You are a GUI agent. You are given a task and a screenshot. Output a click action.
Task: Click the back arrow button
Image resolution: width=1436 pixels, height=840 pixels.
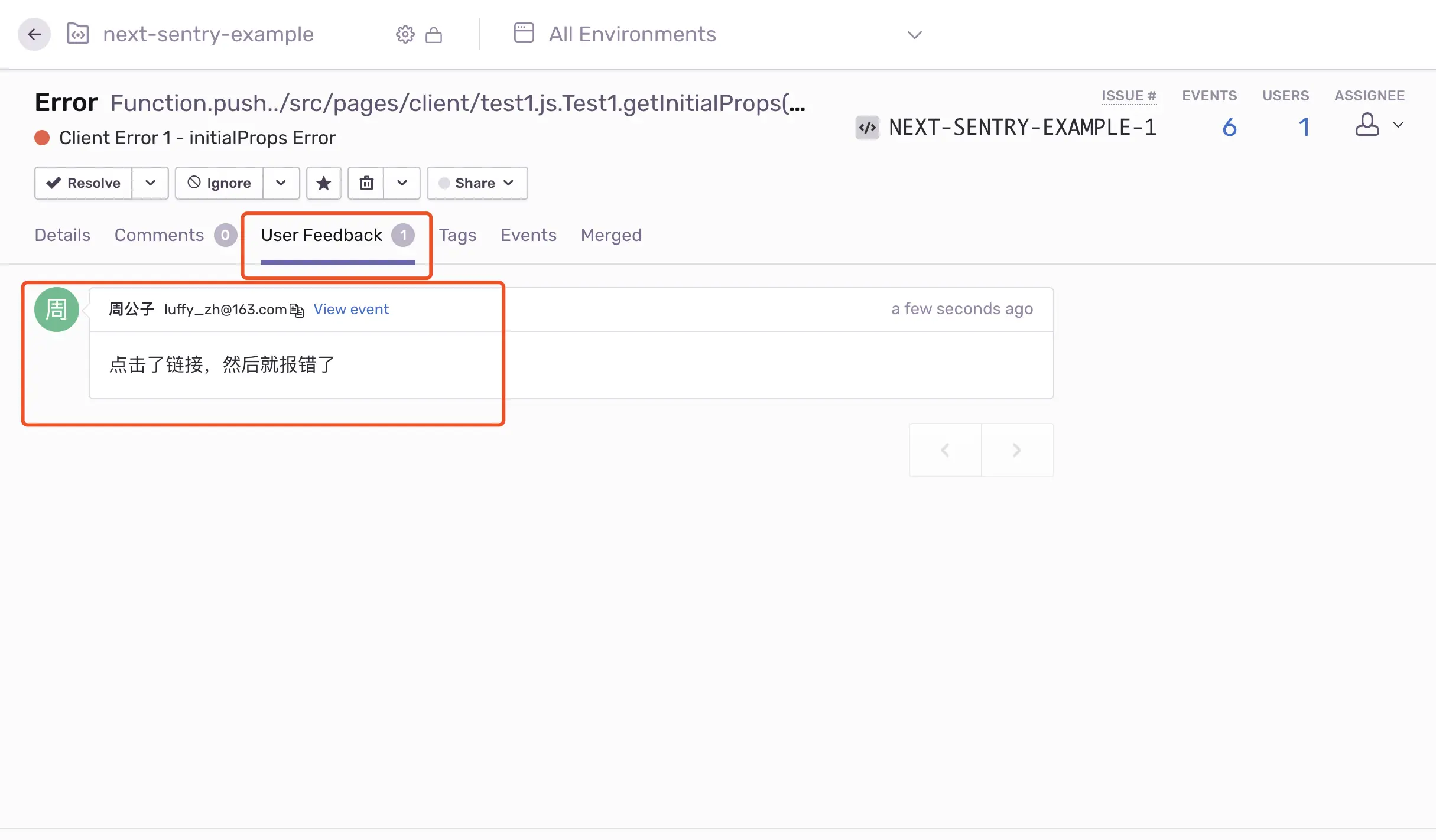[34, 34]
